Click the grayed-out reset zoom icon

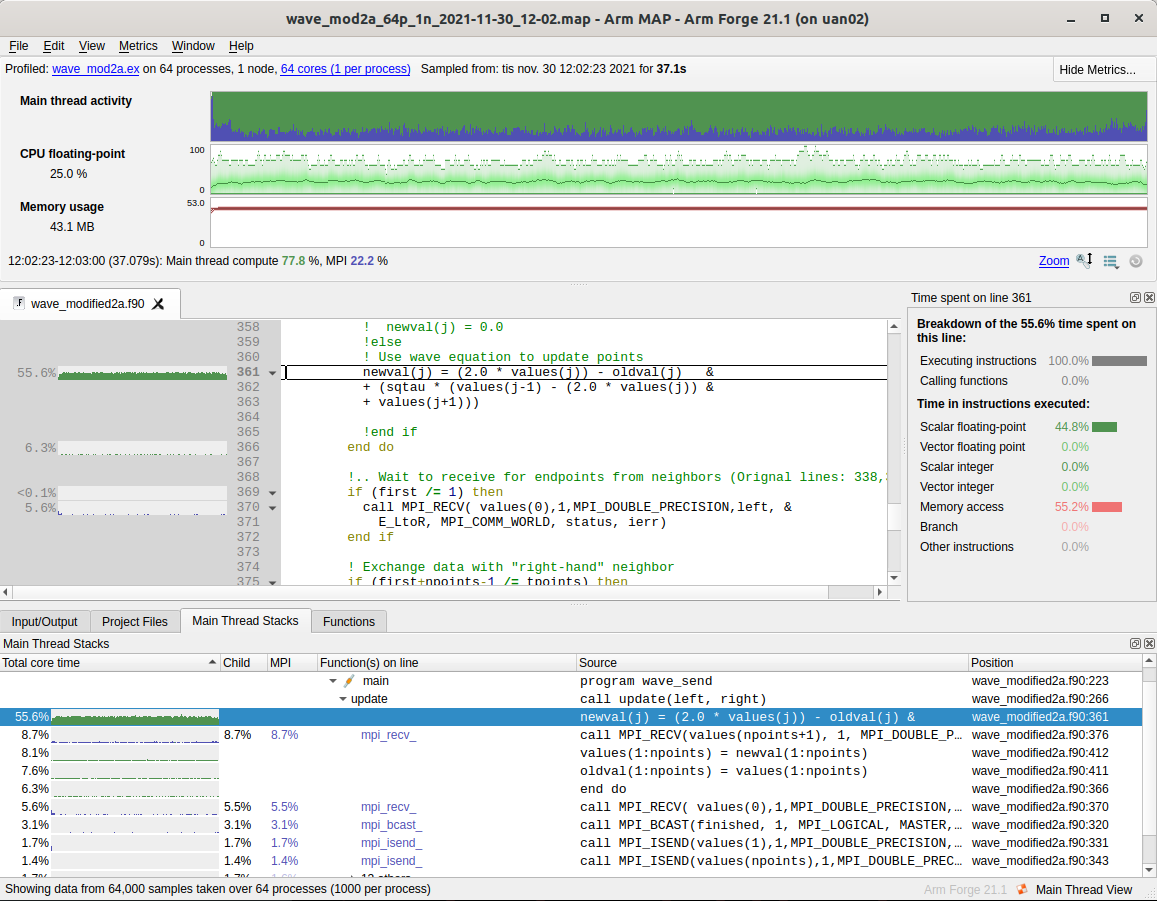[1136, 261]
